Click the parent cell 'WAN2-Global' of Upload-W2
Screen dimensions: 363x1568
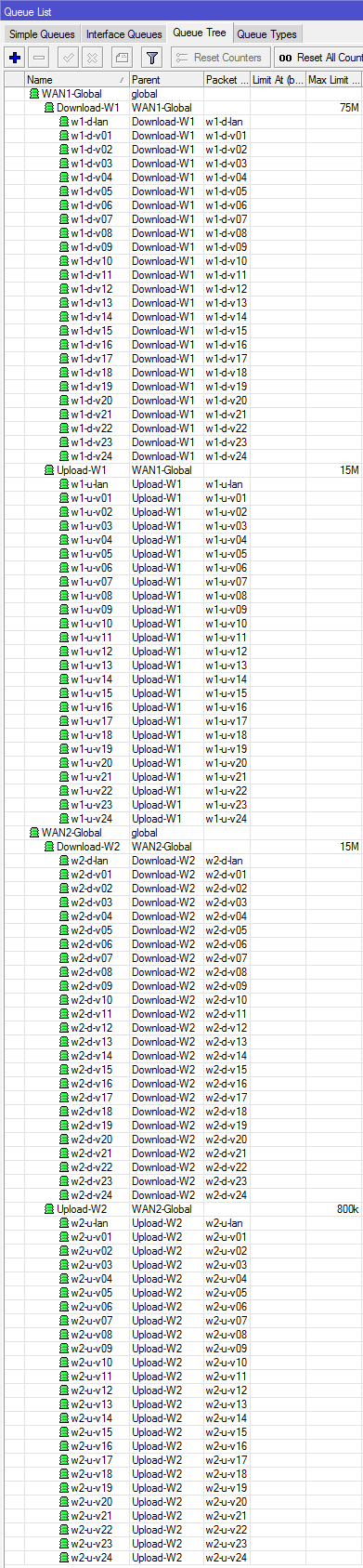[162, 1209]
